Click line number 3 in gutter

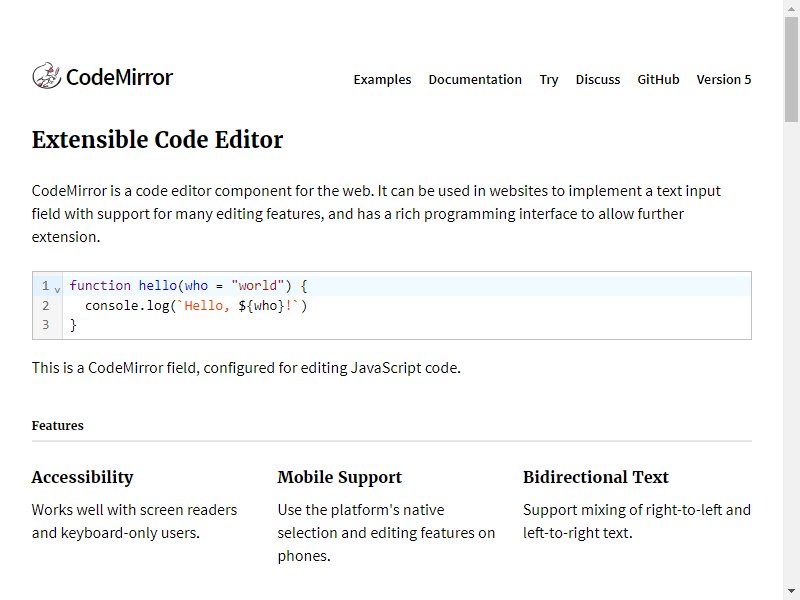click(x=45, y=324)
